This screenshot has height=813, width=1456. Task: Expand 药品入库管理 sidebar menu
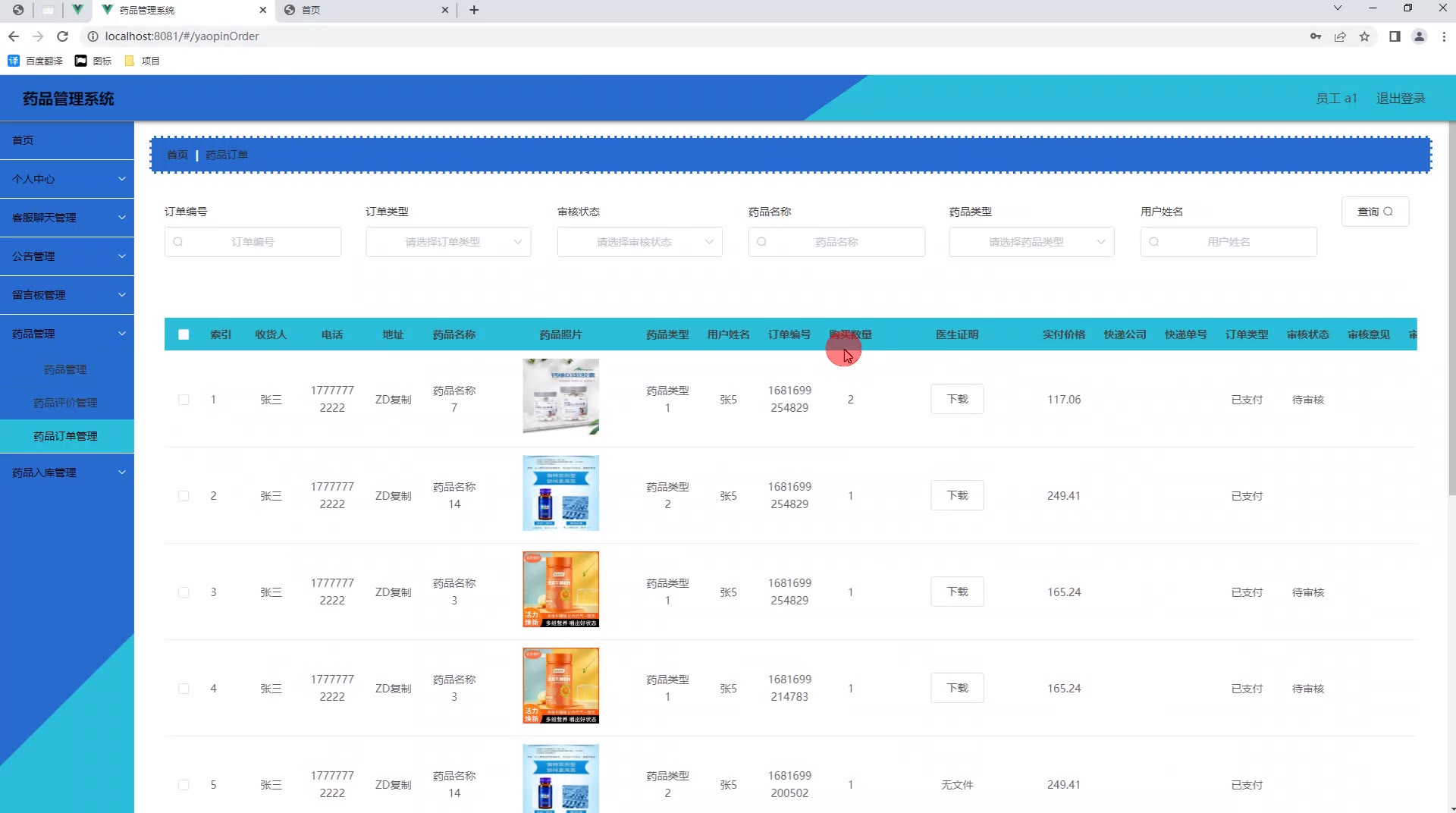pyautogui.click(x=67, y=472)
